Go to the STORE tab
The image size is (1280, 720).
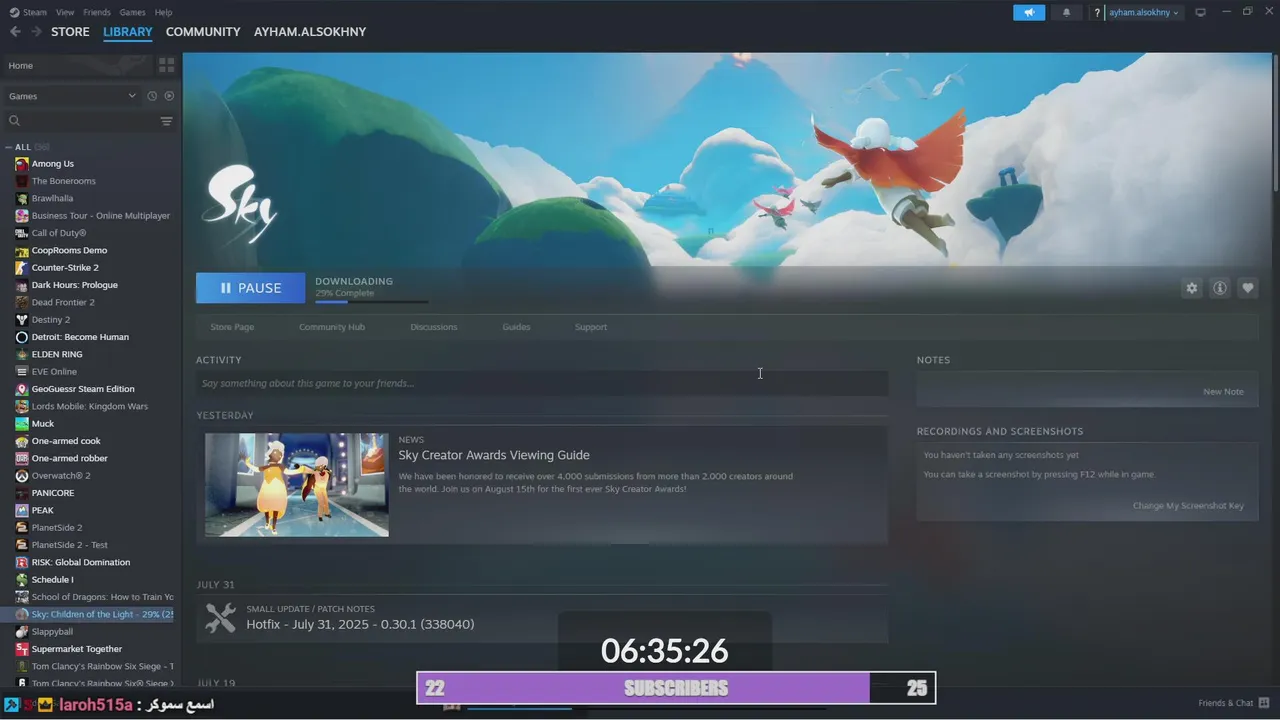tap(70, 32)
